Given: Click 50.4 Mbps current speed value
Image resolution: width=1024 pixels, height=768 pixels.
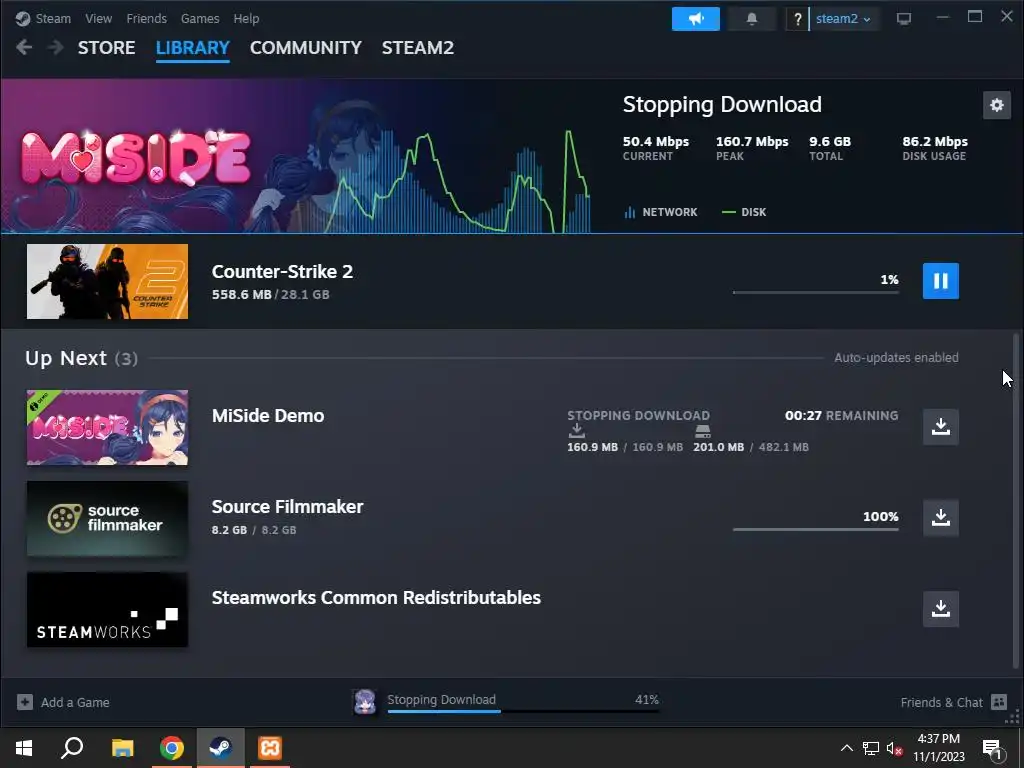Looking at the screenshot, I should point(656,142).
